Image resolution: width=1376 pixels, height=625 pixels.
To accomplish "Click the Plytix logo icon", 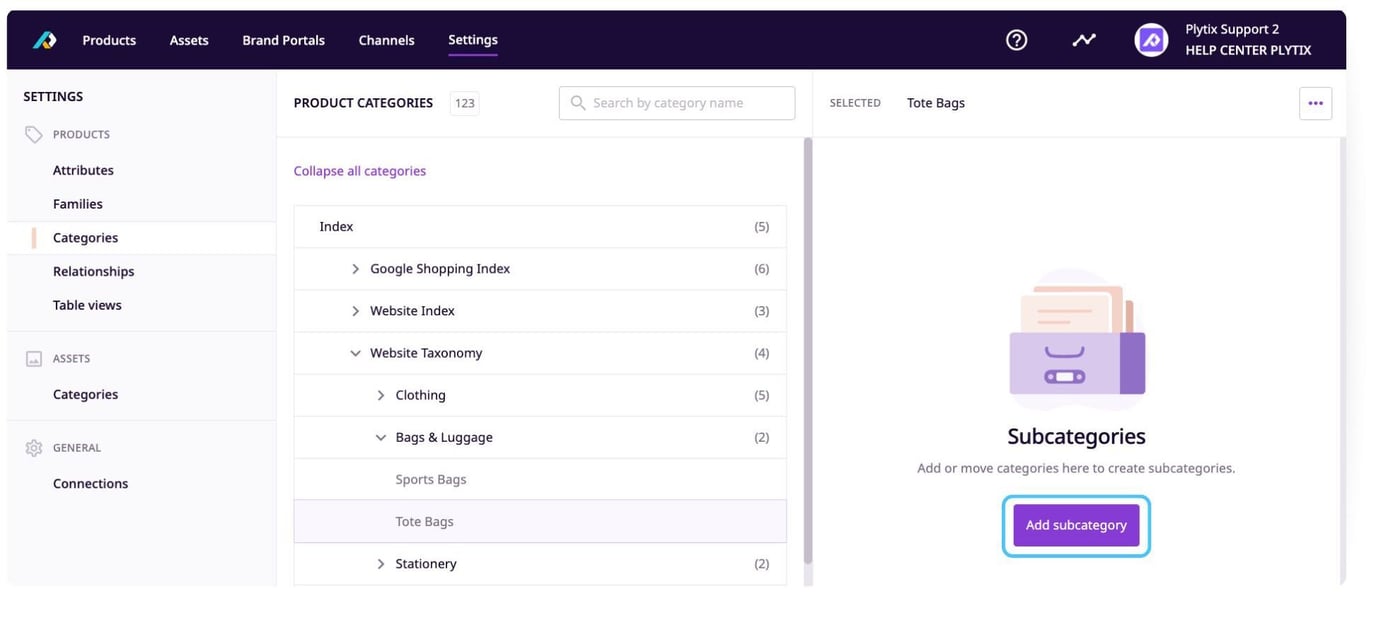I will 45,40.
